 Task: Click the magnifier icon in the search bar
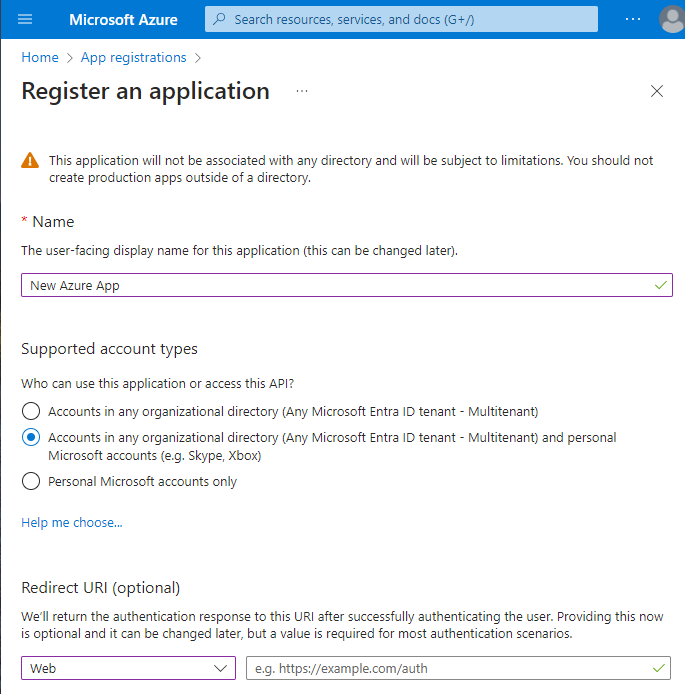point(219,19)
